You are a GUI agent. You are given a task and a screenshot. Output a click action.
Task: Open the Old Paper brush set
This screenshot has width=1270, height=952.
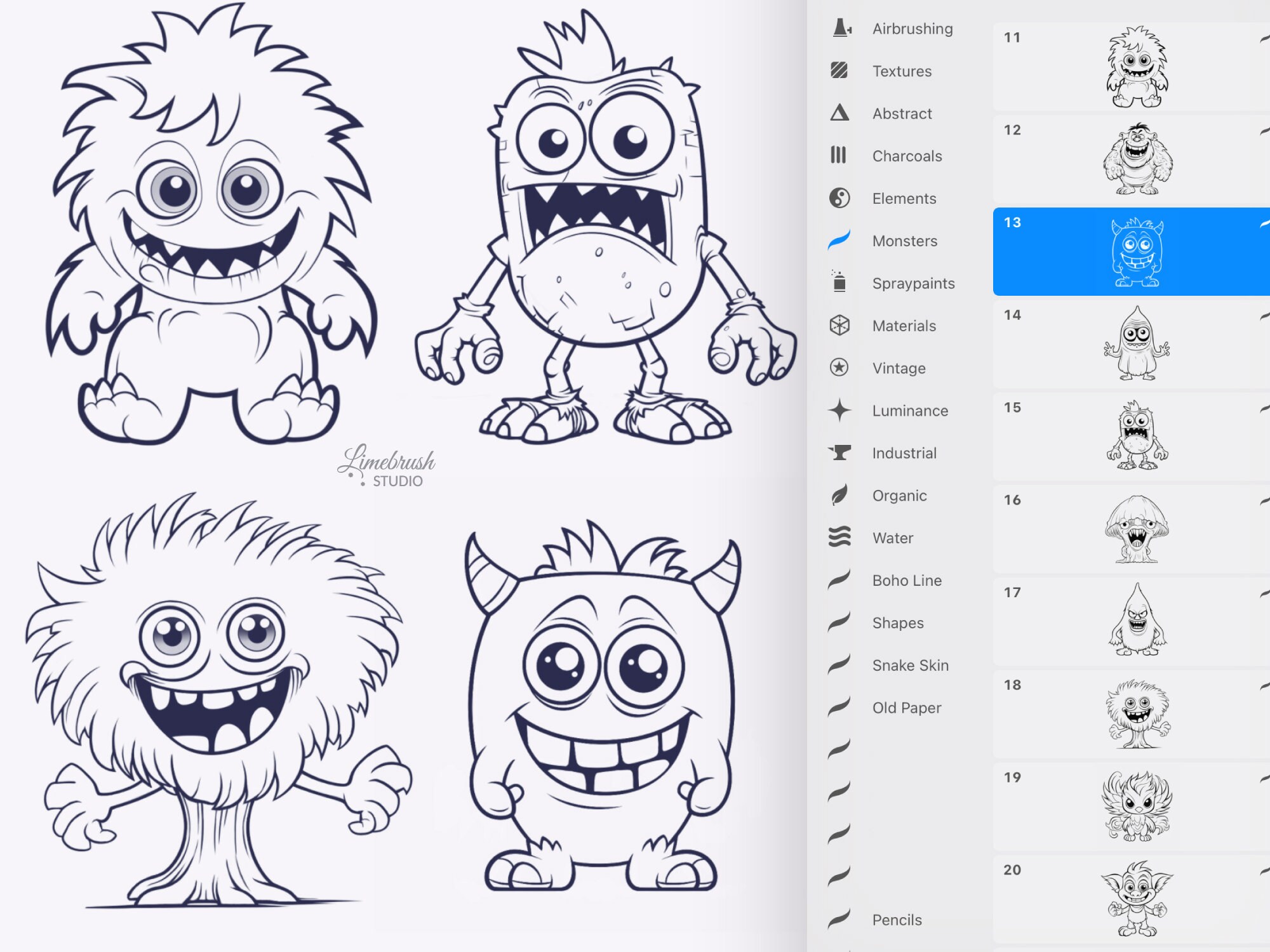coord(907,708)
